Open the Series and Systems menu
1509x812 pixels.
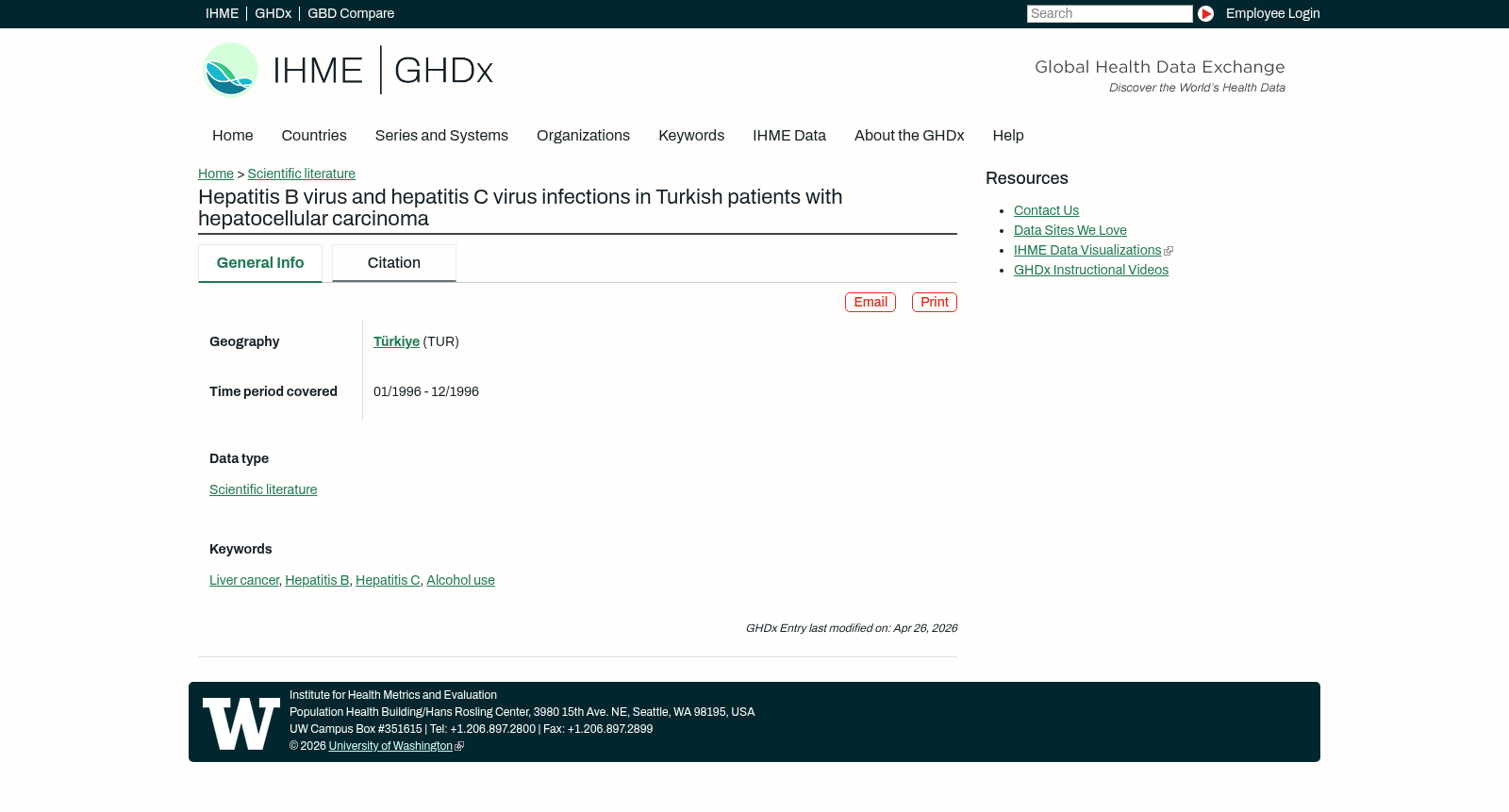coord(441,136)
